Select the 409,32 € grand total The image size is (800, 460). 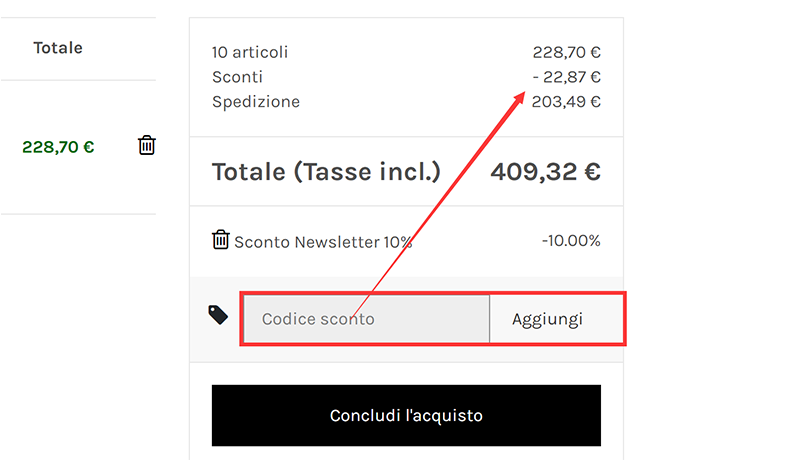[x=545, y=172]
